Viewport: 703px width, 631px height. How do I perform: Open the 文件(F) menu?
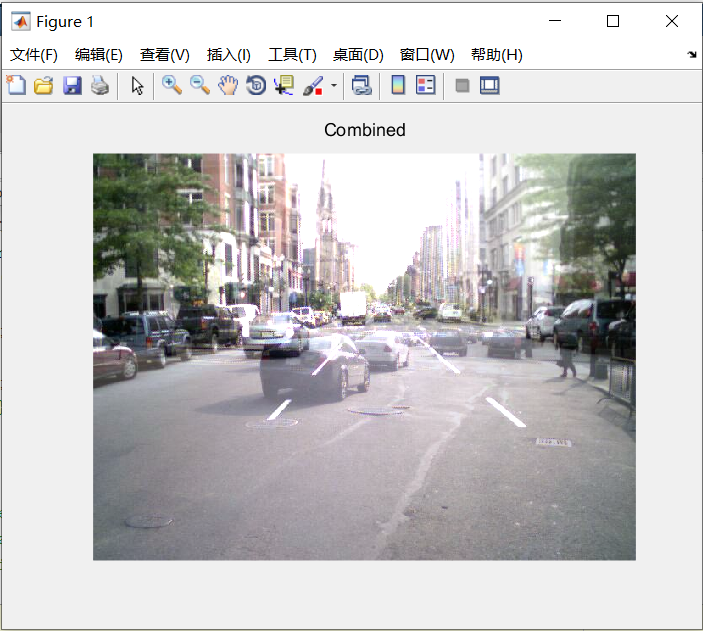pos(34,55)
